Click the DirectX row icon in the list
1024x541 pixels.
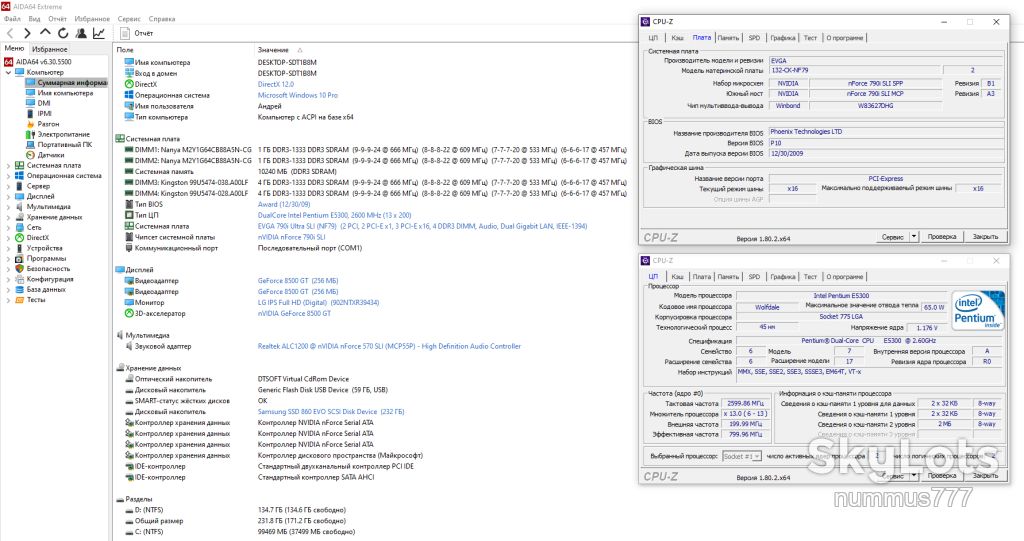129,84
